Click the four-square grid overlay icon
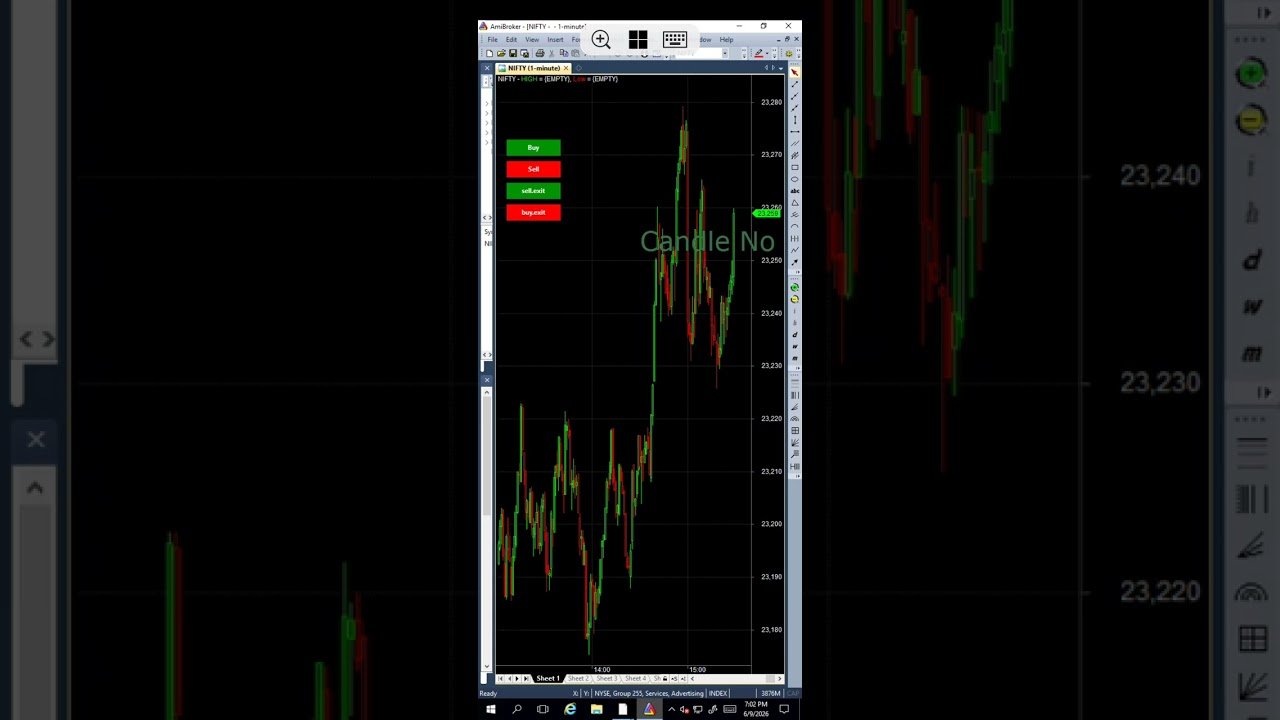1280x720 pixels. click(x=638, y=40)
